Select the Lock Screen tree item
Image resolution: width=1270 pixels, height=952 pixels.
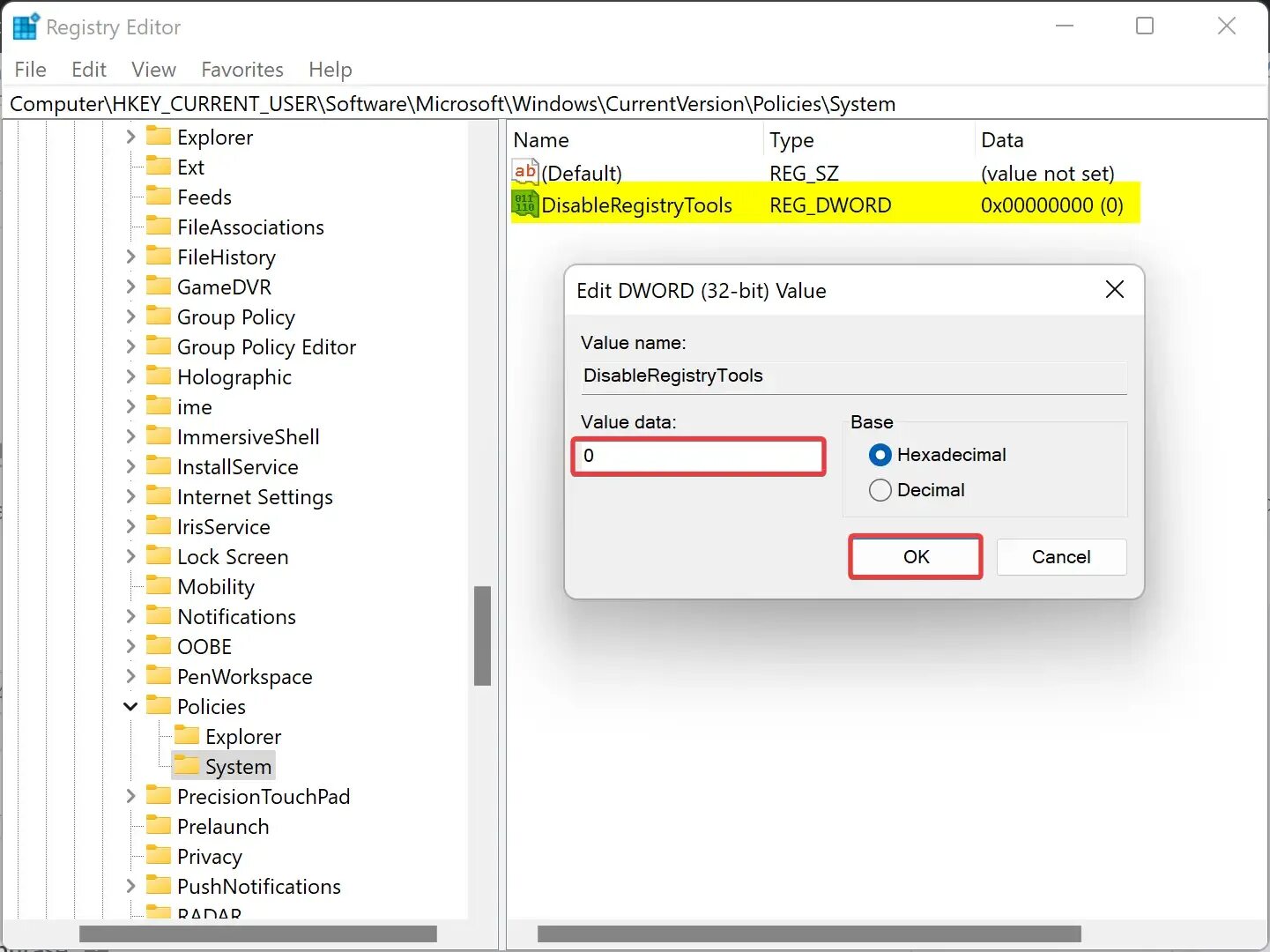tap(233, 556)
